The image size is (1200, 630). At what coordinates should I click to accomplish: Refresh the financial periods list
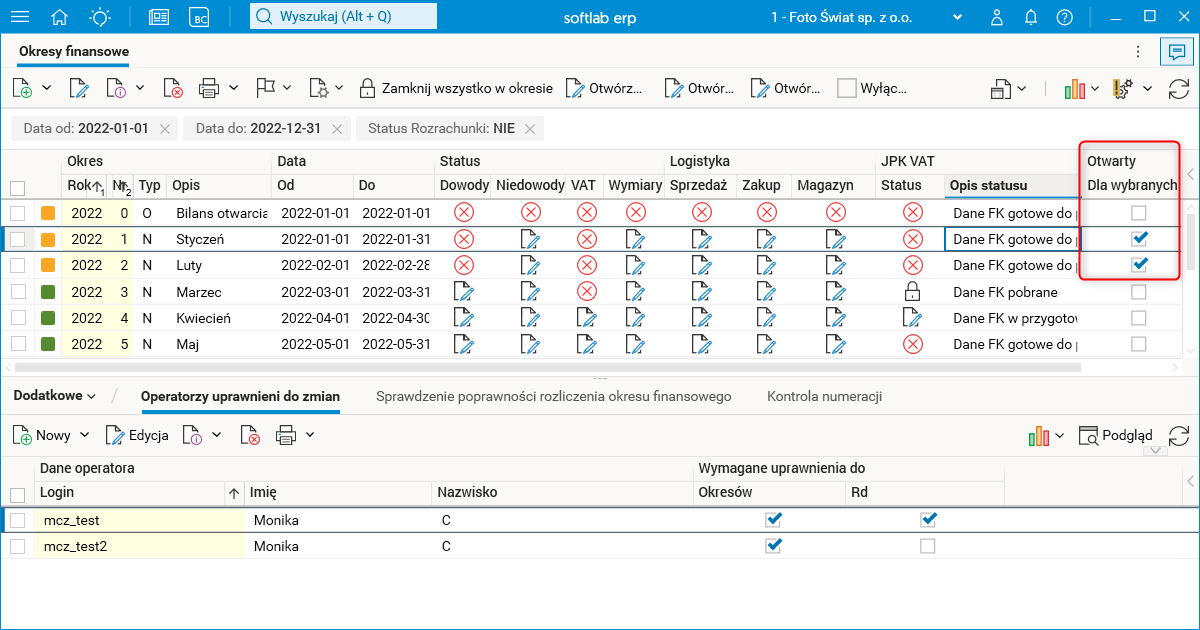(x=1179, y=88)
